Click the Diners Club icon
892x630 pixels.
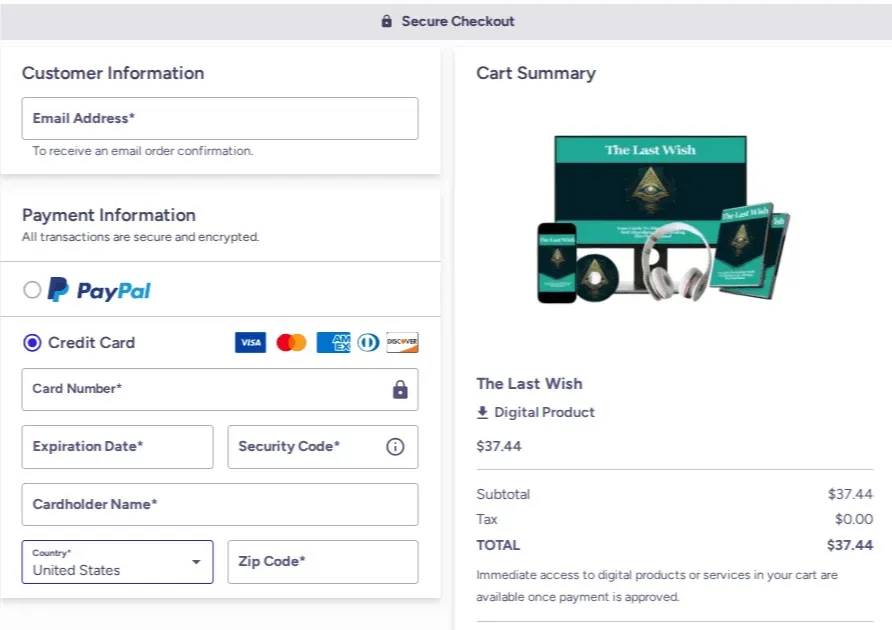(x=367, y=342)
